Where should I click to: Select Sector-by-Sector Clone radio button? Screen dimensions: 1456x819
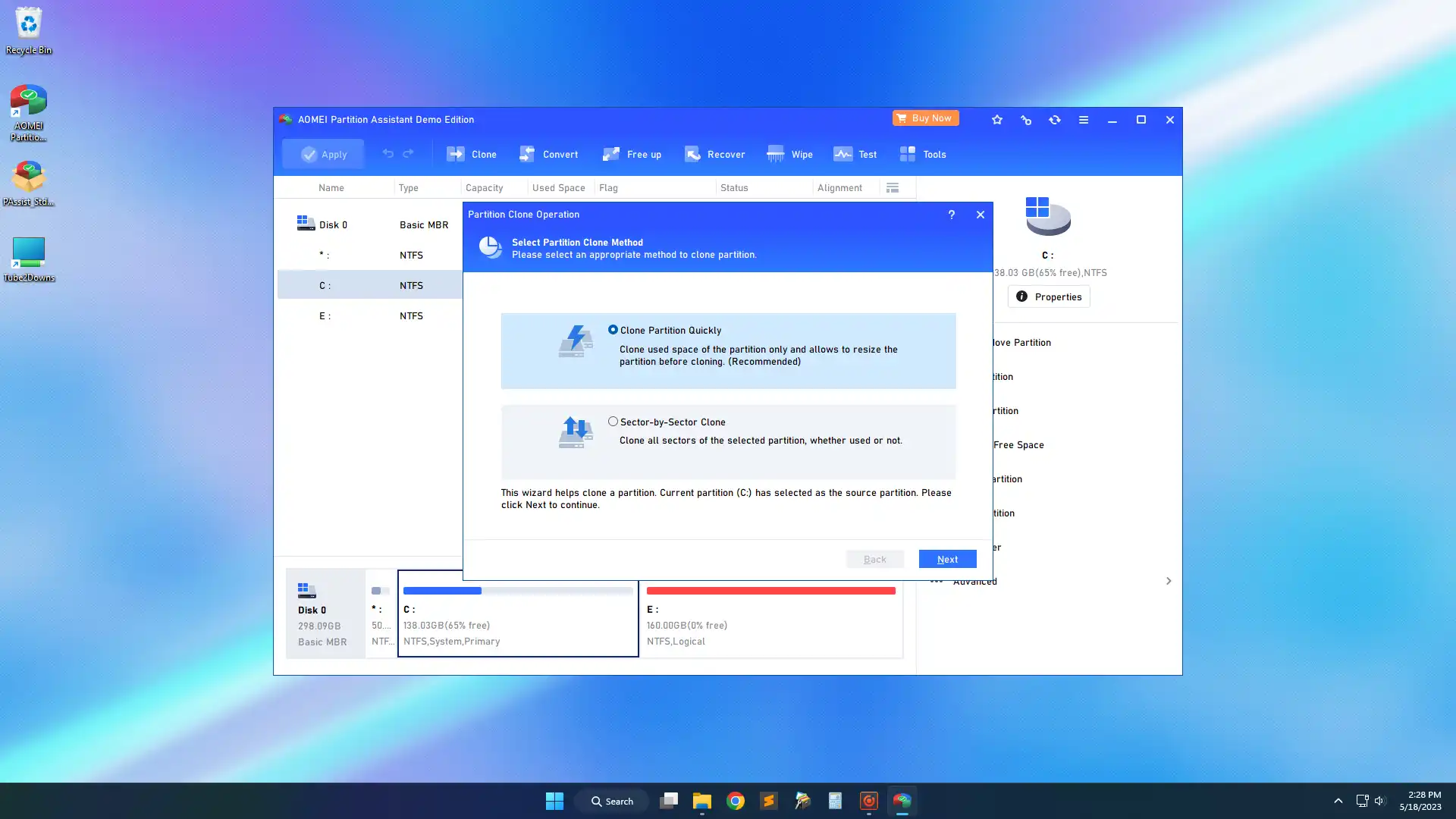click(x=613, y=420)
